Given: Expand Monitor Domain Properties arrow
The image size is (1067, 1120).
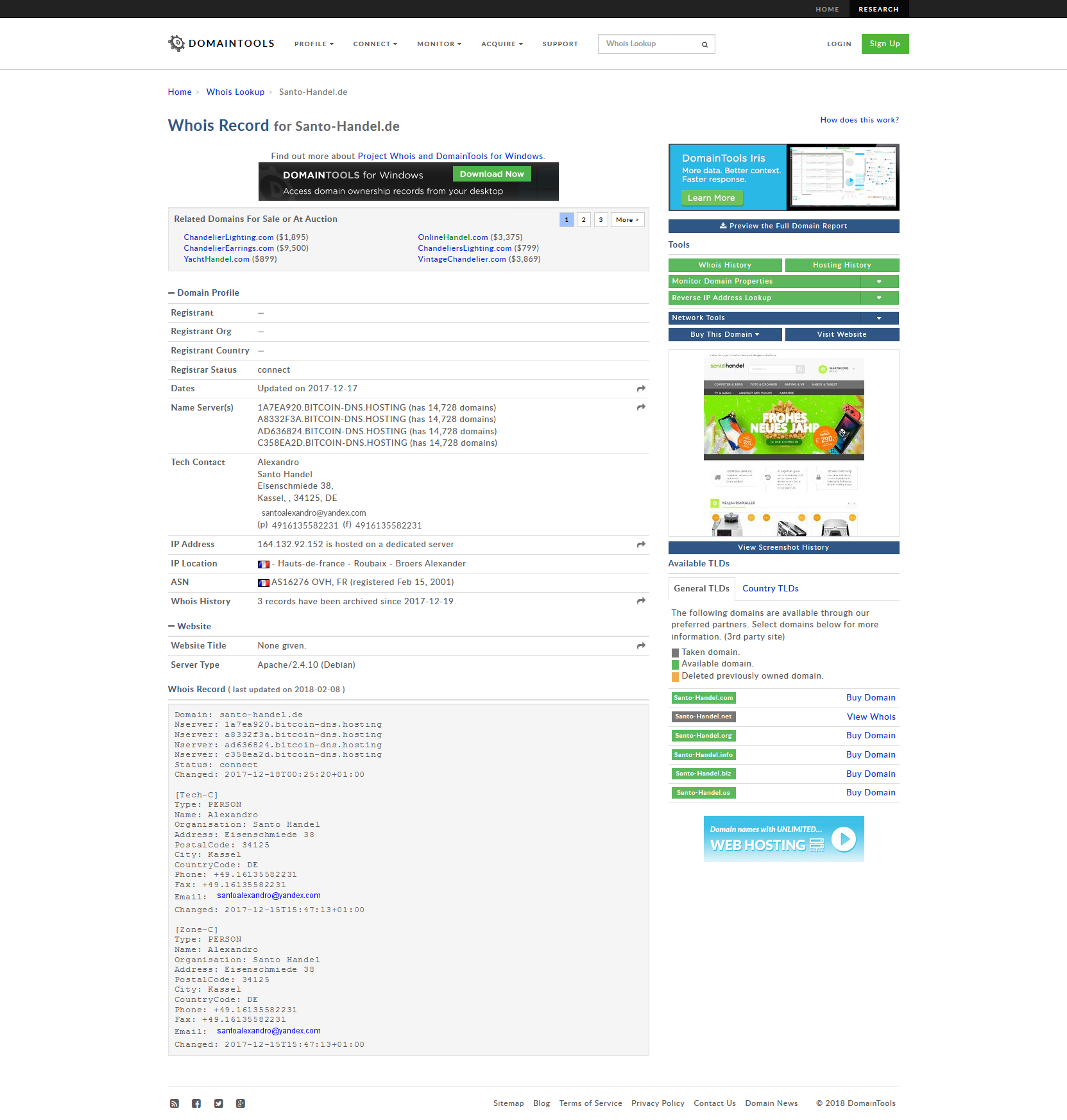Looking at the screenshot, I should [879, 282].
